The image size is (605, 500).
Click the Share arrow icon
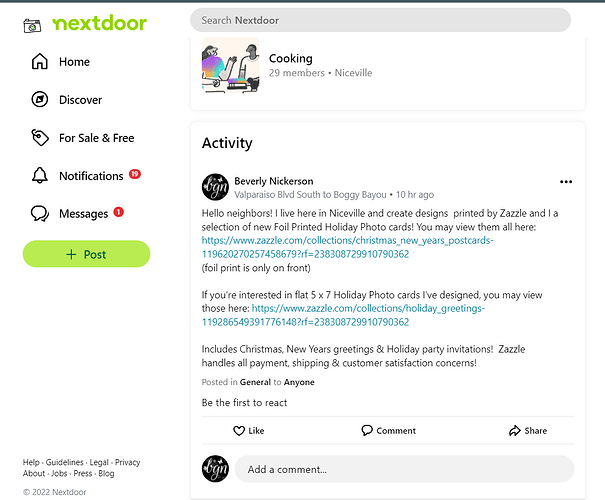pyautogui.click(x=515, y=431)
